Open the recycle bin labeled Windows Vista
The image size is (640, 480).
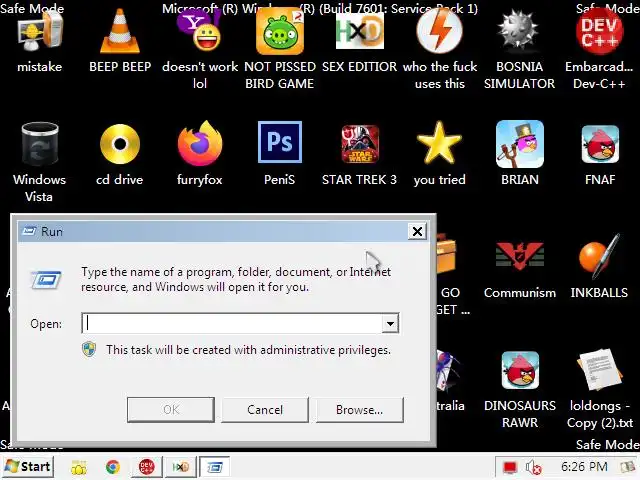point(39,144)
